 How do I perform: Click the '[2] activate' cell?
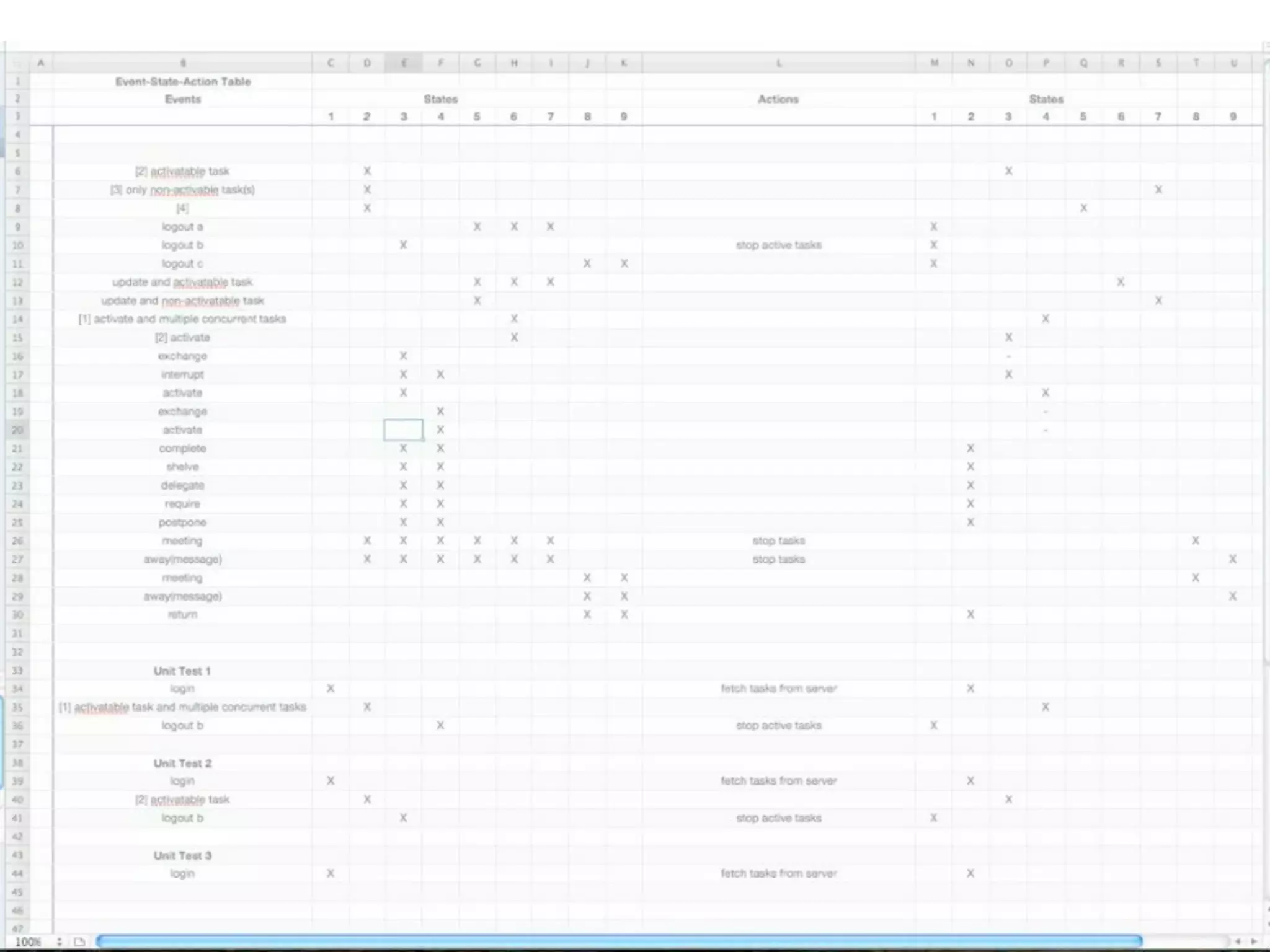click(x=182, y=338)
